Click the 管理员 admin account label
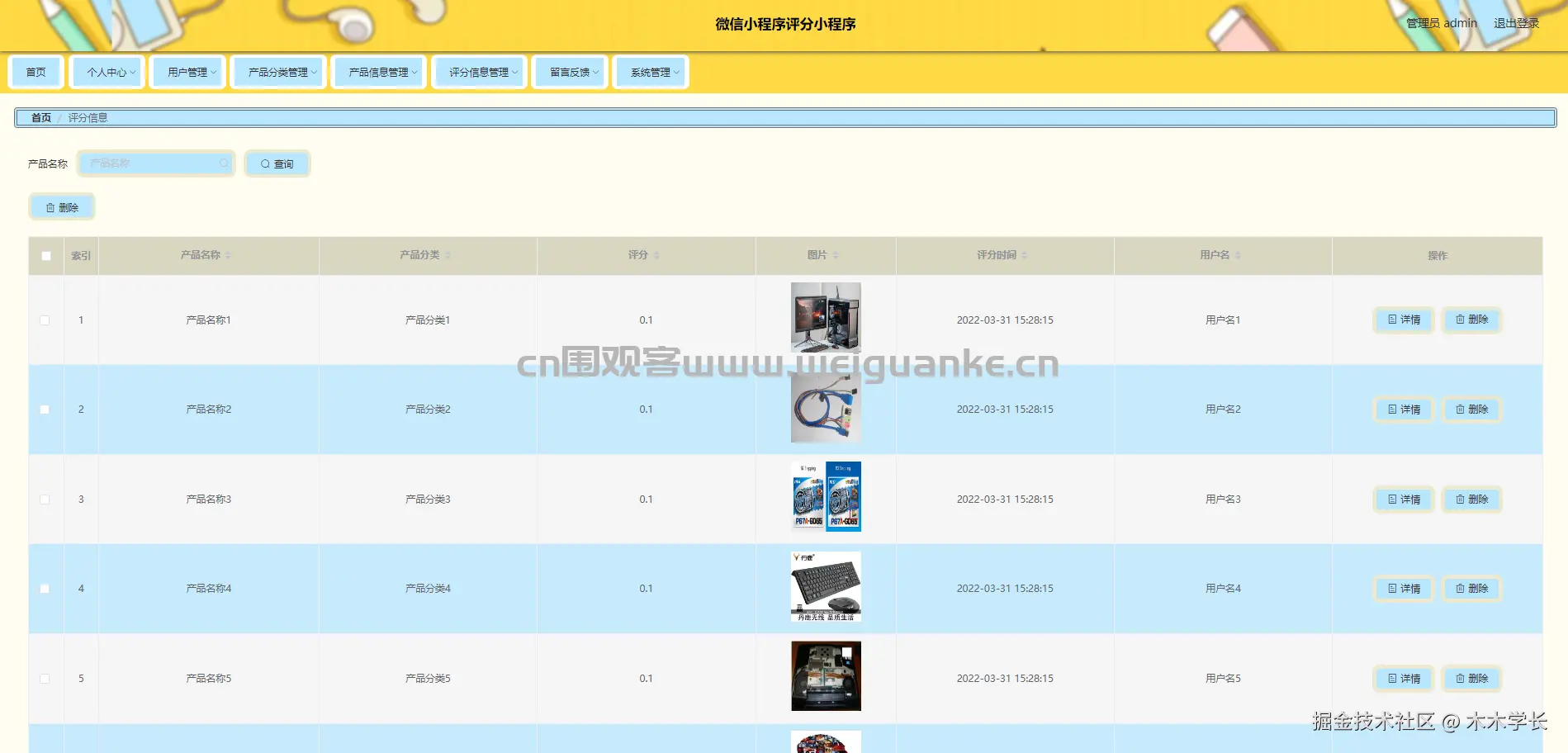Image resolution: width=1568 pixels, height=753 pixels. [x=1442, y=23]
